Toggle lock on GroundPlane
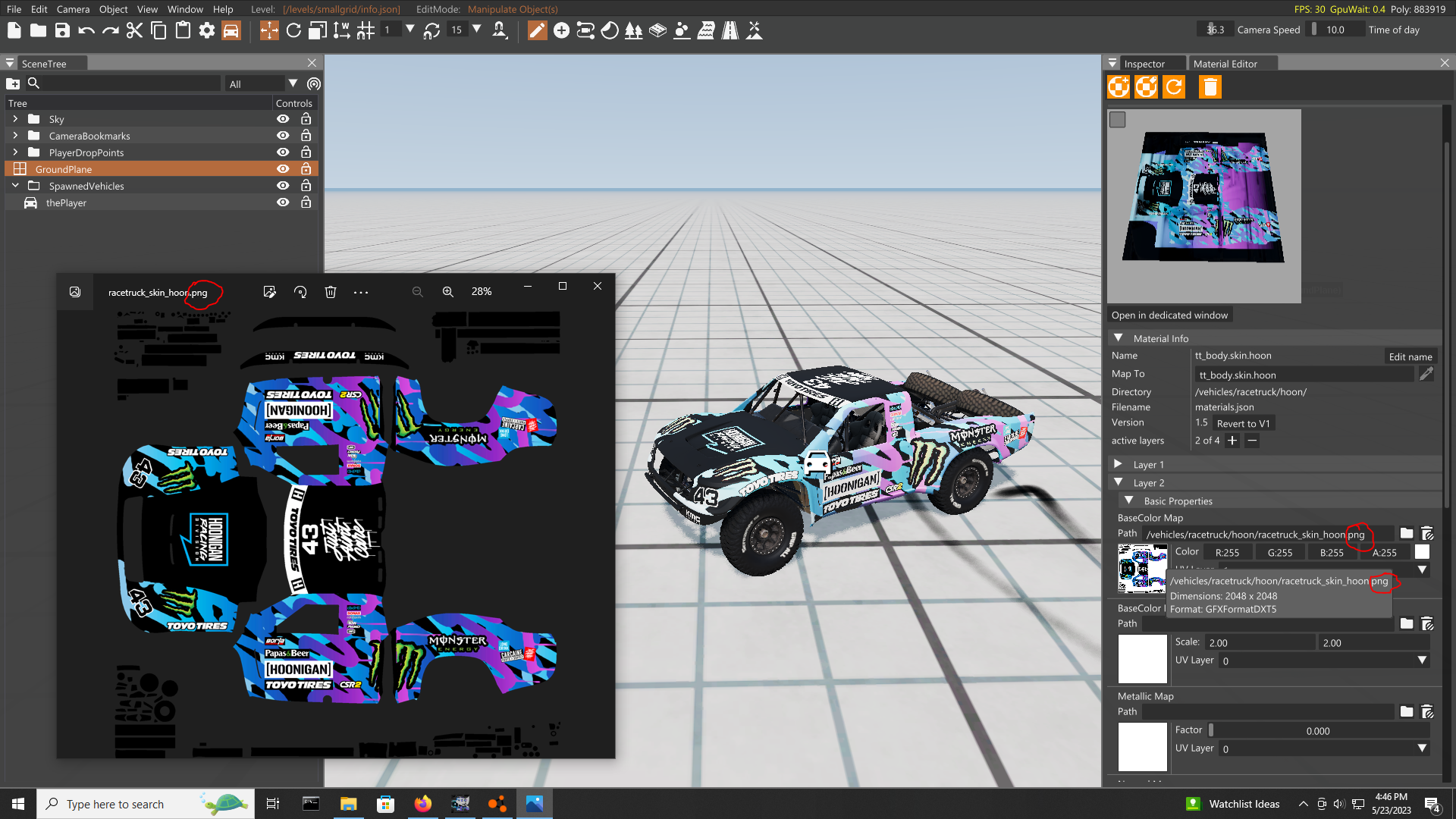Screen dimensions: 1456x819 tap(306, 169)
